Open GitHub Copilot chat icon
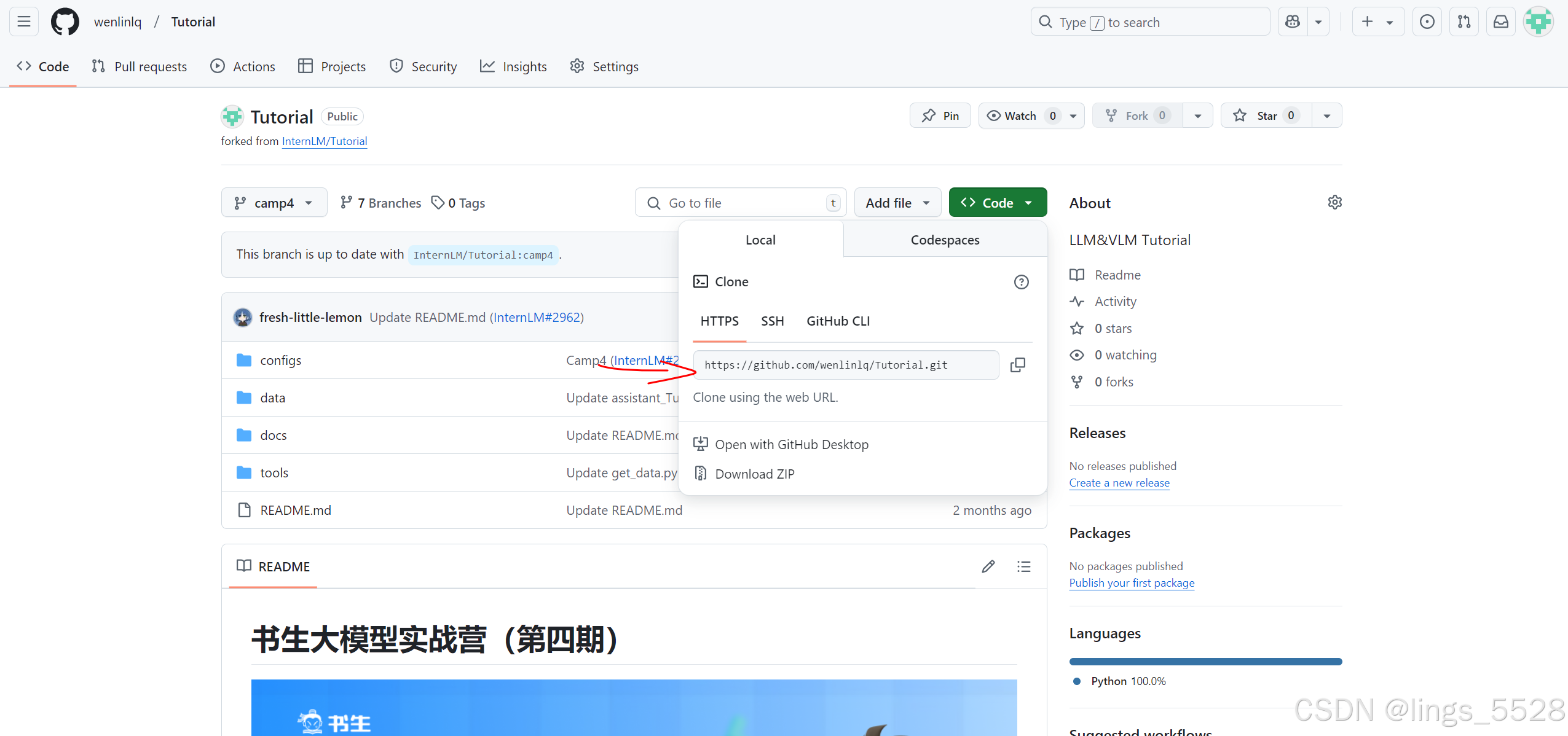This screenshot has height=736, width=1568. click(1293, 21)
